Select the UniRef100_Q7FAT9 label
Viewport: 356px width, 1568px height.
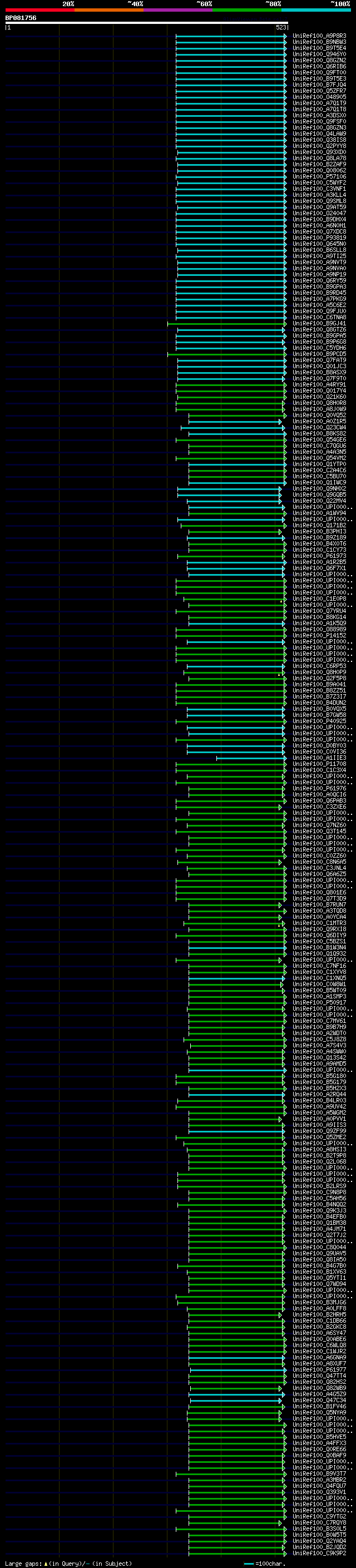[x=319, y=360]
